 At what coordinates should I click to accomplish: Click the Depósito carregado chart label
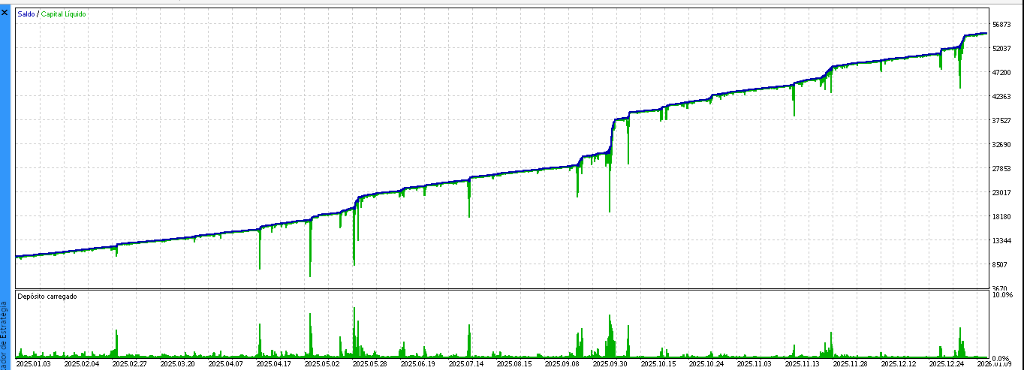point(48,296)
